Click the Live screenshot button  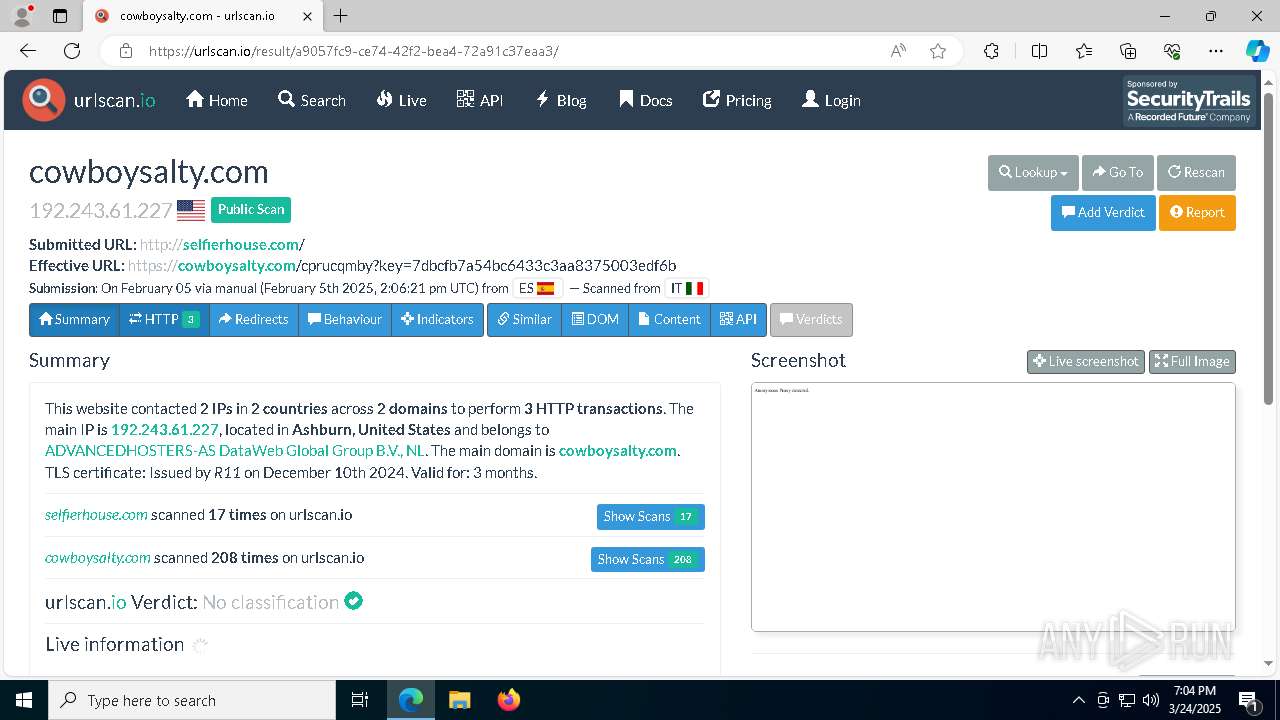point(1085,361)
